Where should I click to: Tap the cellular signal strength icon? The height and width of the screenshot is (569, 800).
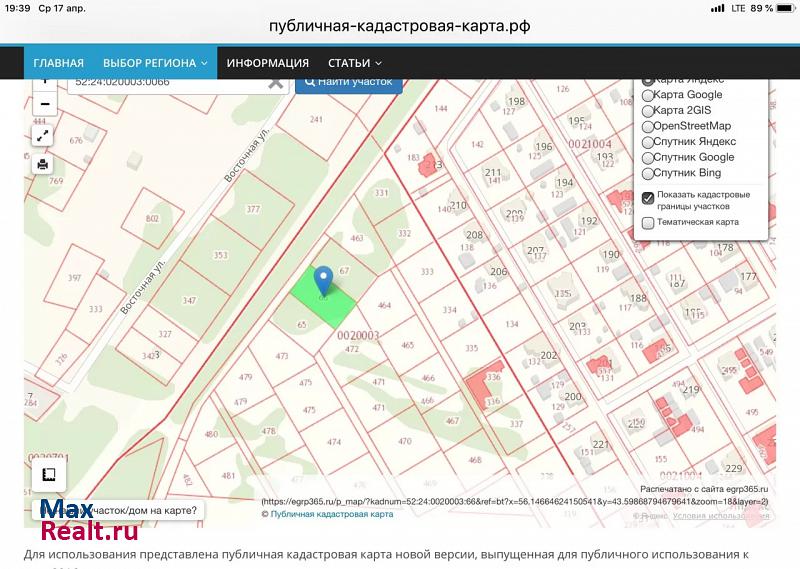[x=717, y=8]
